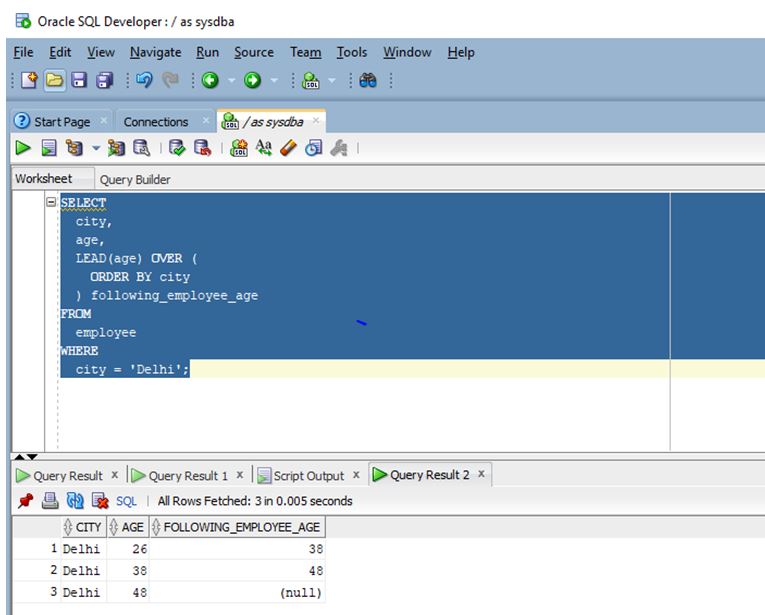Collapse the SELECT statement code fold

coord(51,203)
